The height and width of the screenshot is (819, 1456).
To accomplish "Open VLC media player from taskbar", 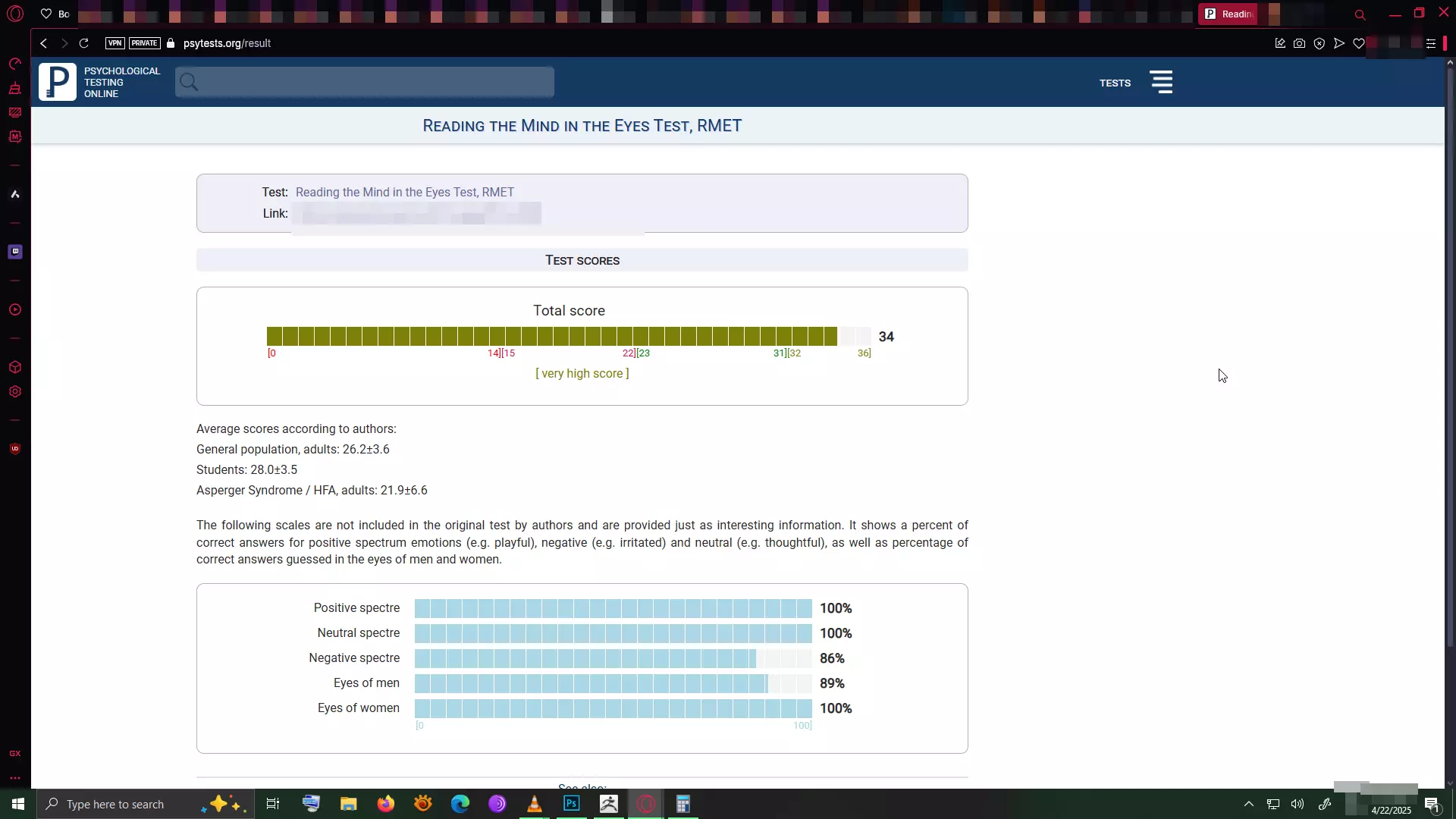I will tap(535, 804).
